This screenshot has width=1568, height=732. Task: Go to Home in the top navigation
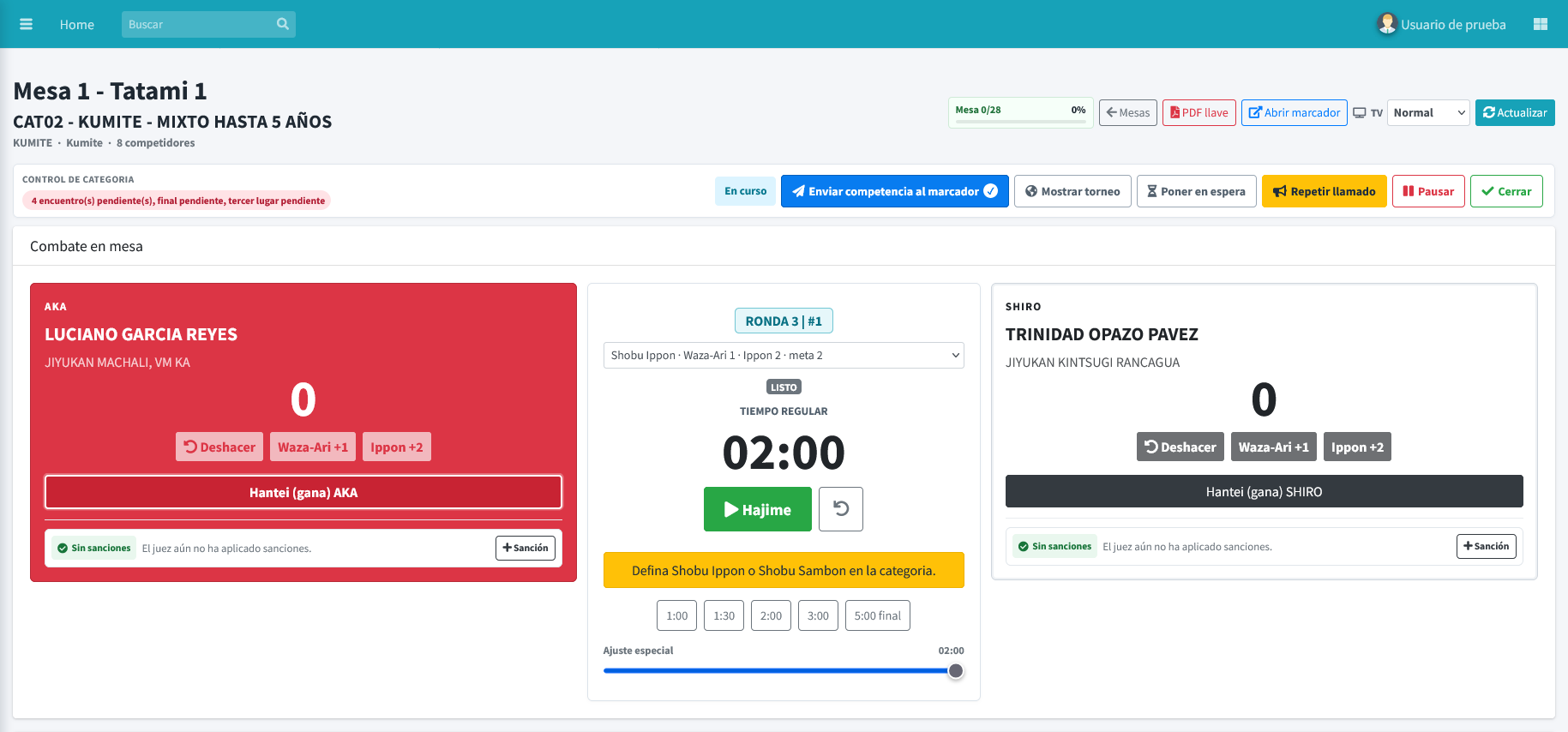point(77,24)
